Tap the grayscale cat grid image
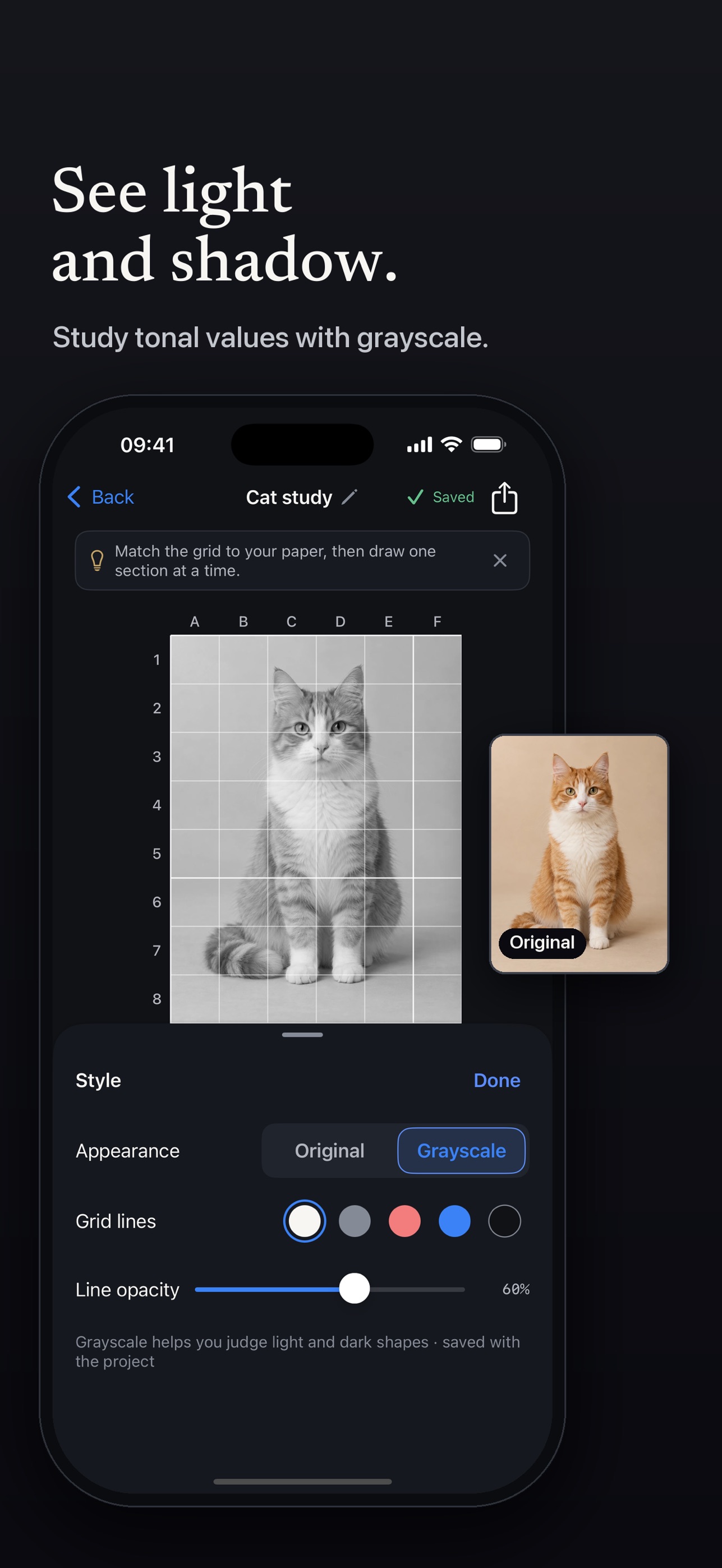The image size is (722, 1568). [315, 828]
